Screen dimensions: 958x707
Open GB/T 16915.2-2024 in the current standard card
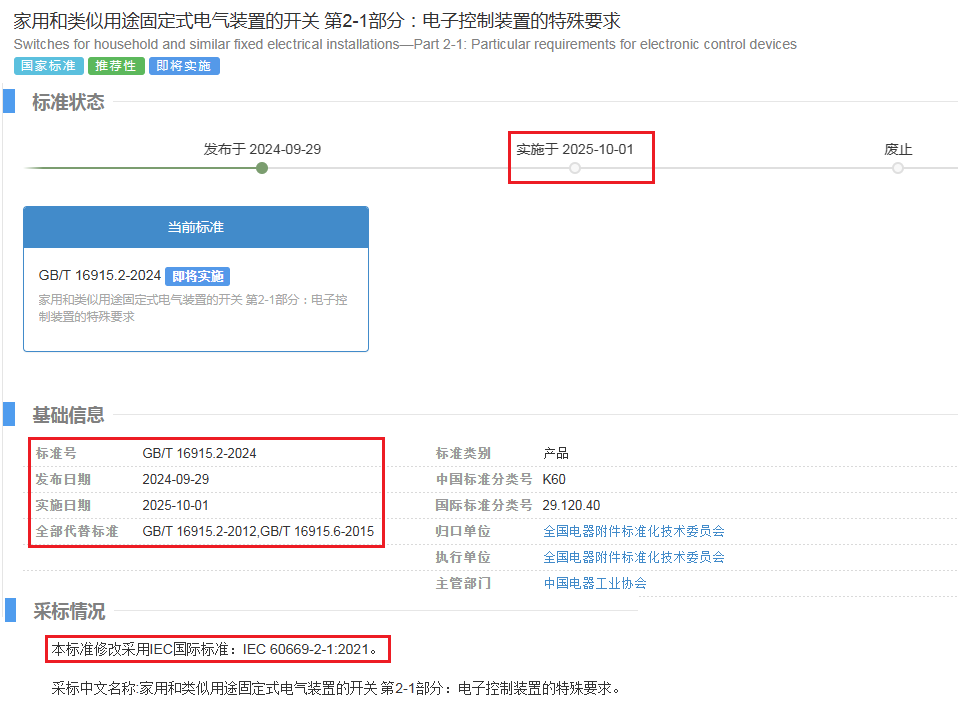pyautogui.click(x=99, y=276)
